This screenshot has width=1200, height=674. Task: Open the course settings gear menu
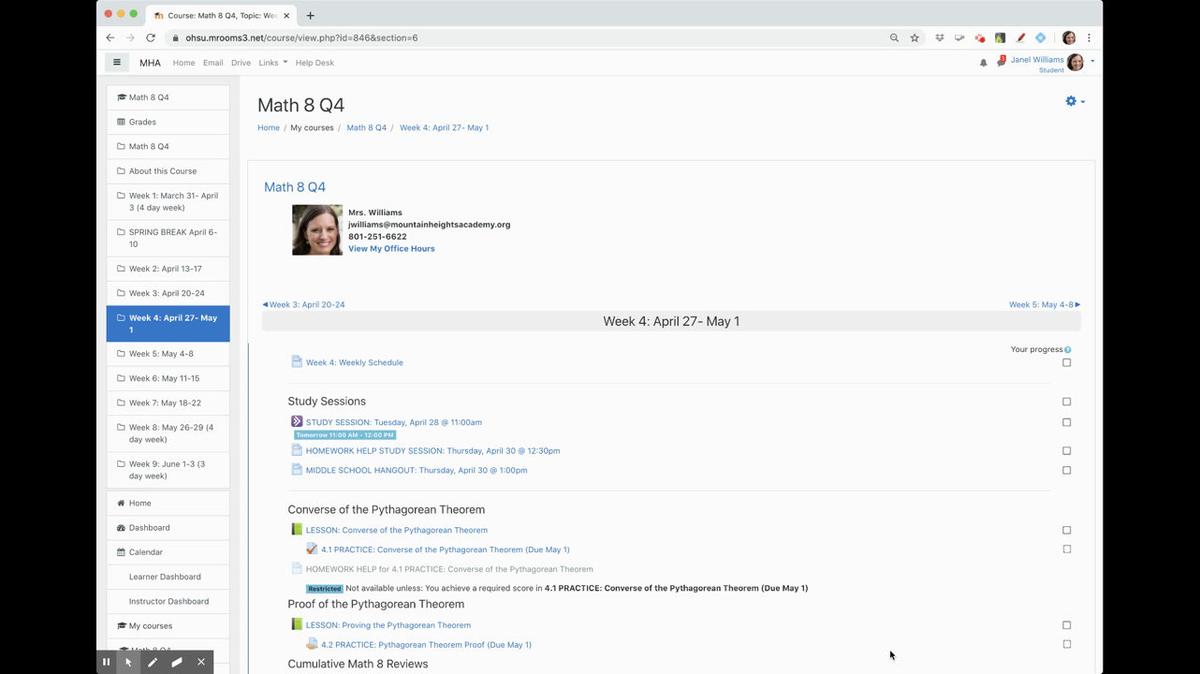(1075, 101)
